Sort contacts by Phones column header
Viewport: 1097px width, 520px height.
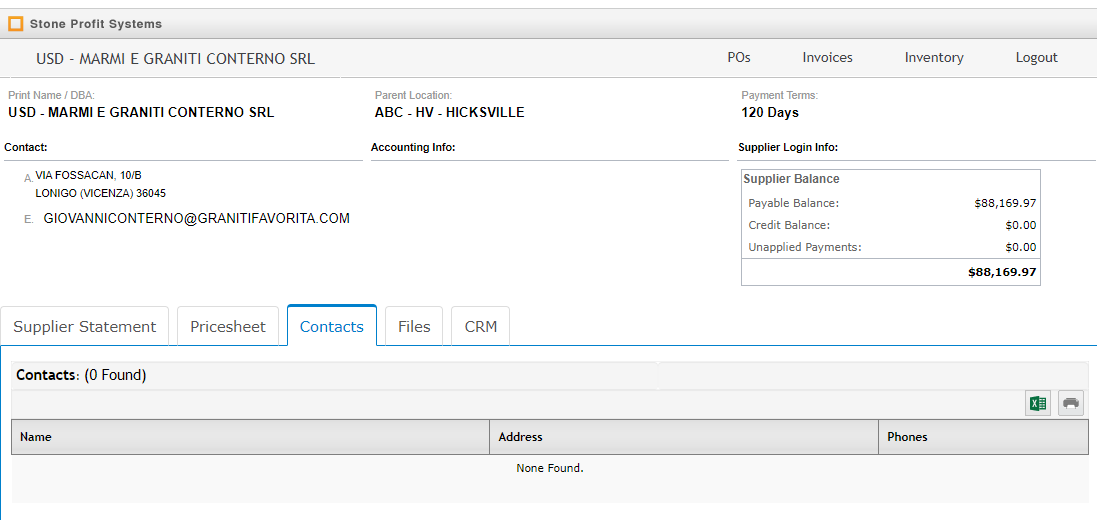tap(983, 437)
